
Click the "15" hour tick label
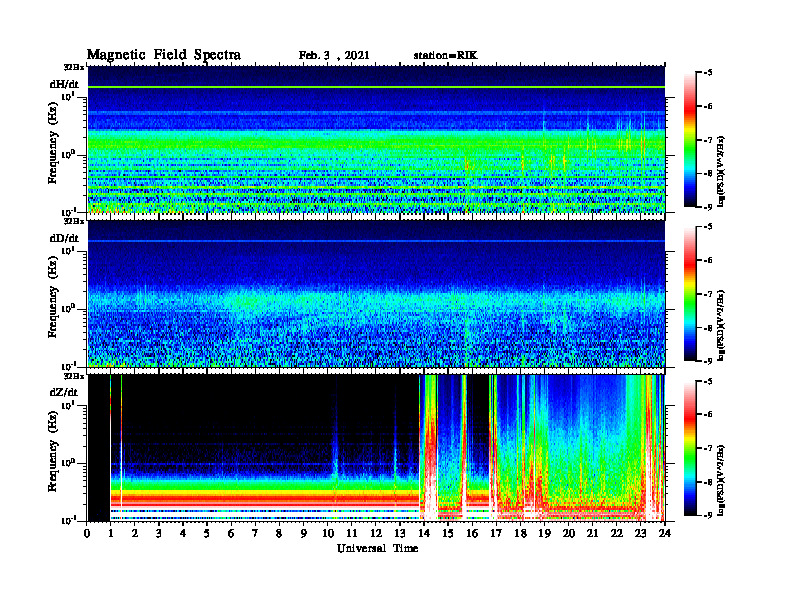coord(448,533)
